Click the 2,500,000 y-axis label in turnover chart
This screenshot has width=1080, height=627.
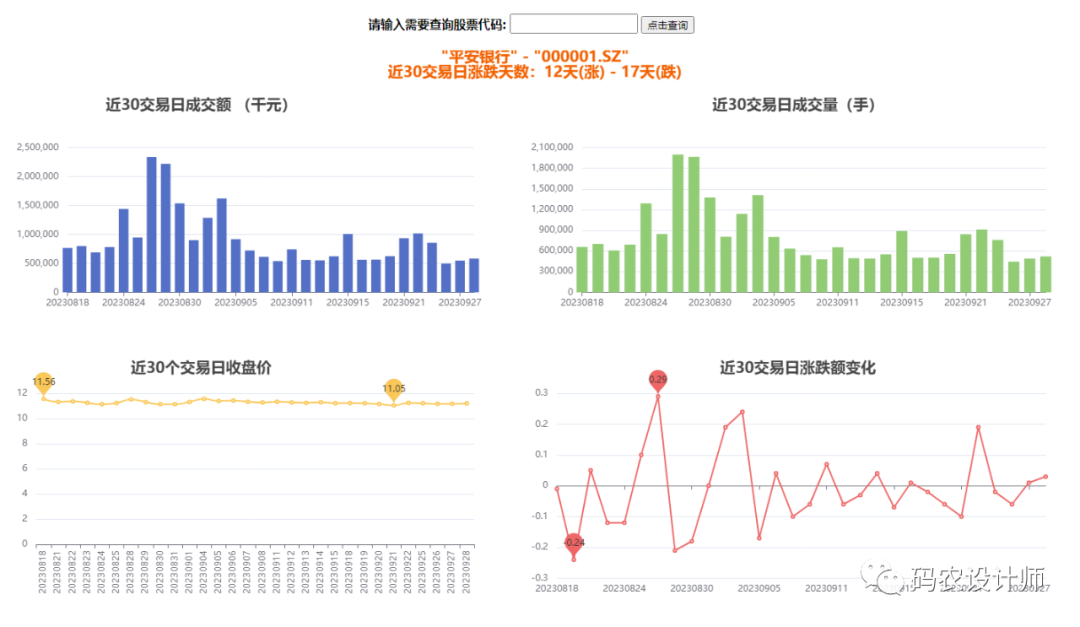(38, 147)
